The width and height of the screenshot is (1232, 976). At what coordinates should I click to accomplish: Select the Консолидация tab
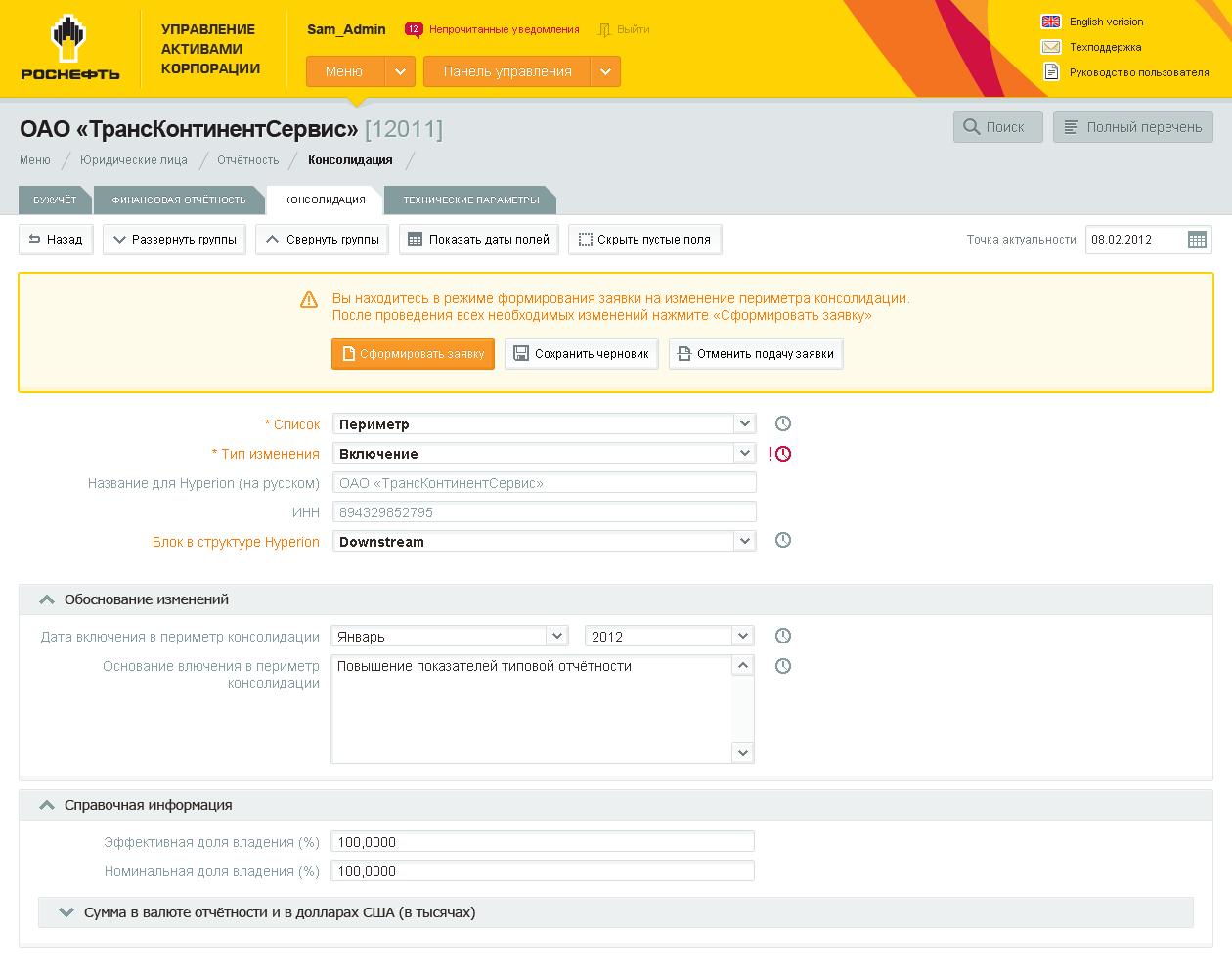point(325,200)
